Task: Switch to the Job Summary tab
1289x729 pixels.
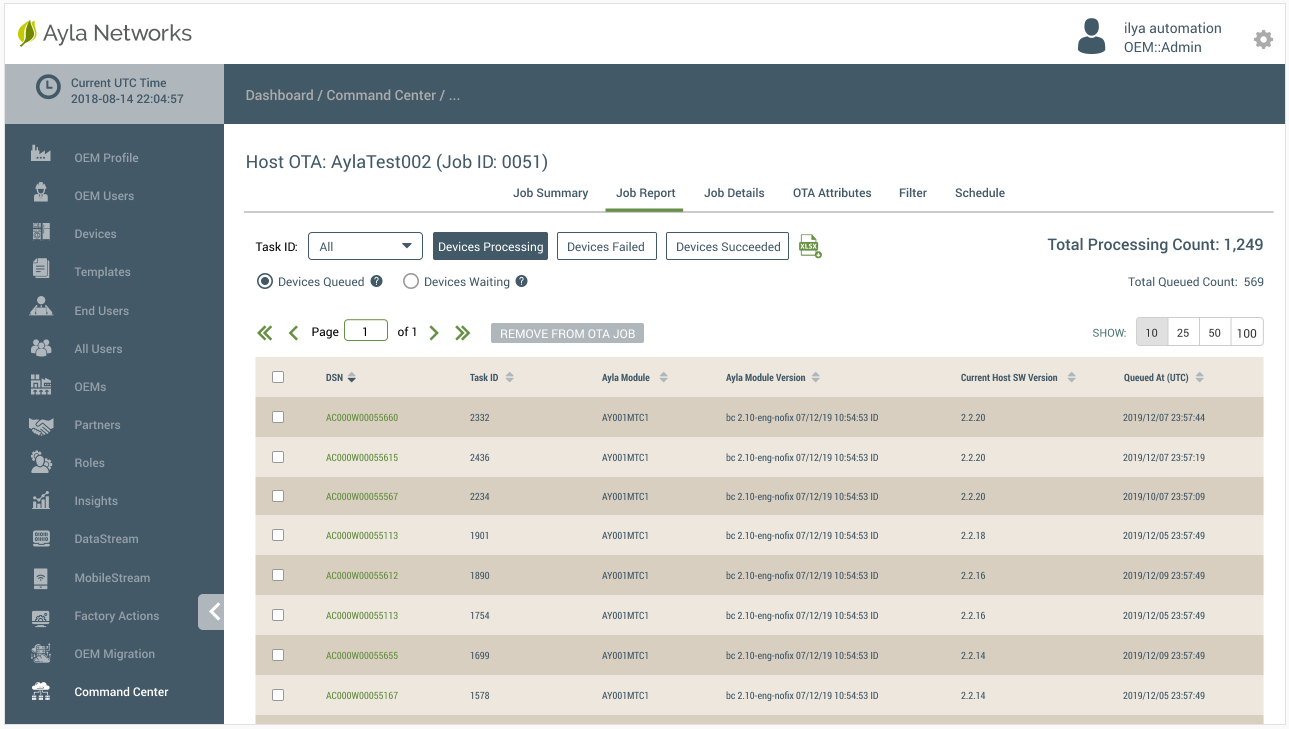Action: [550, 193]
